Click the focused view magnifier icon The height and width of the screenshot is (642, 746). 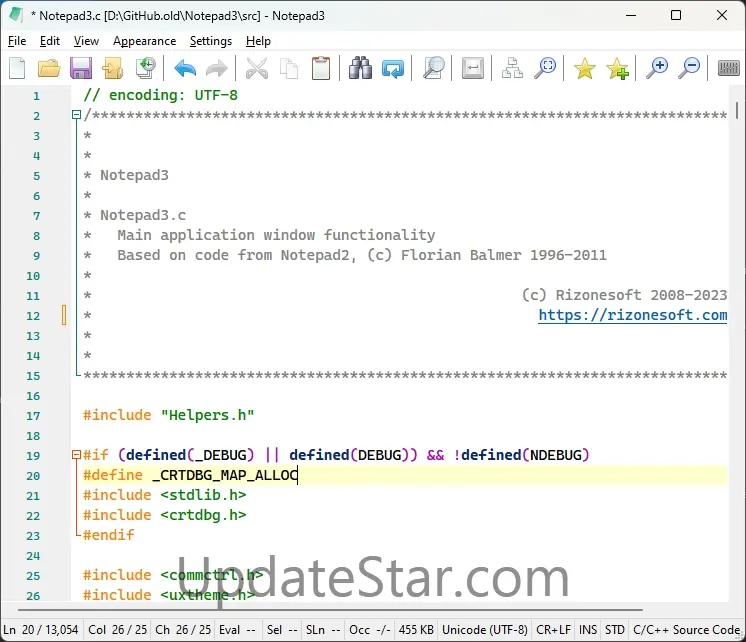tap(433, 68)
